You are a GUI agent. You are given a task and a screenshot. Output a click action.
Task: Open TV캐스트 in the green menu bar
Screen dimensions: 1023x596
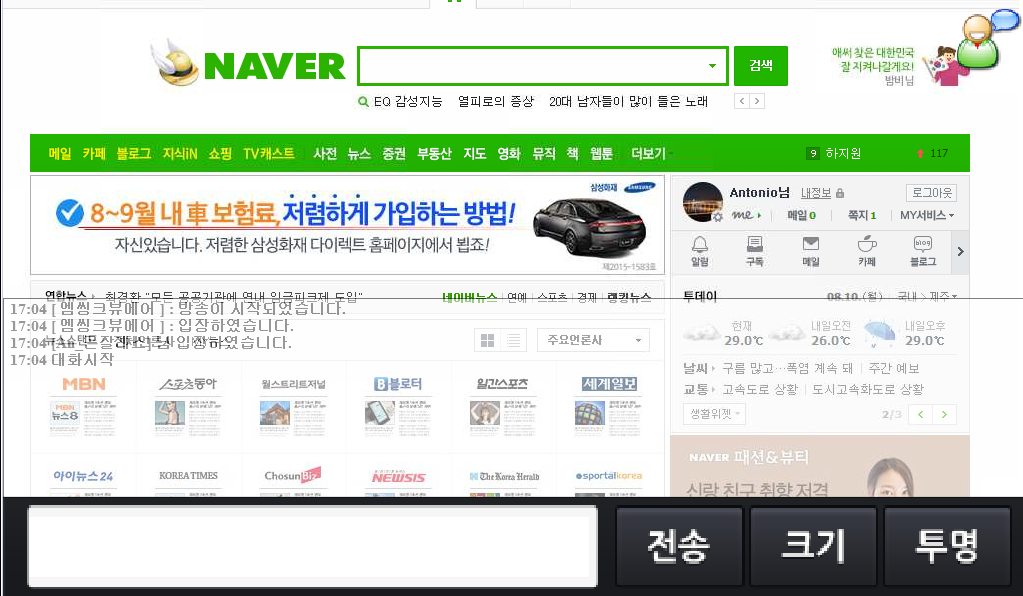coord(269,154)
